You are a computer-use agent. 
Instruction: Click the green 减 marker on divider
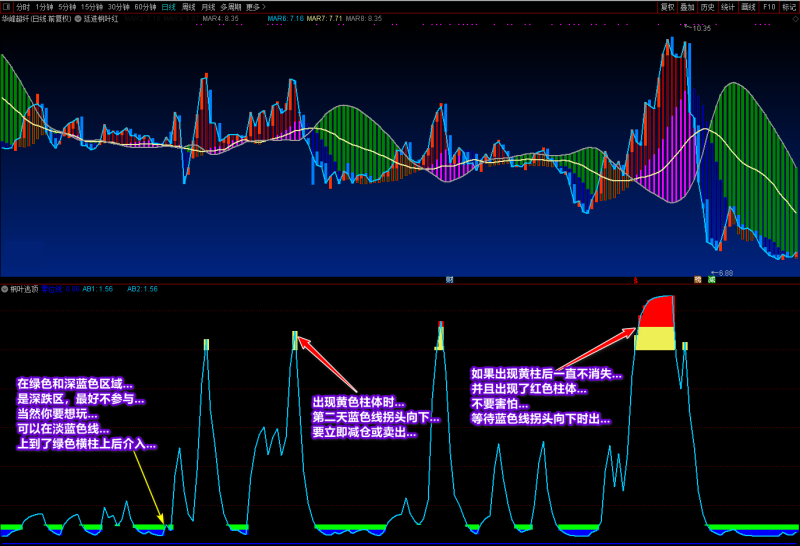(710, 280)
